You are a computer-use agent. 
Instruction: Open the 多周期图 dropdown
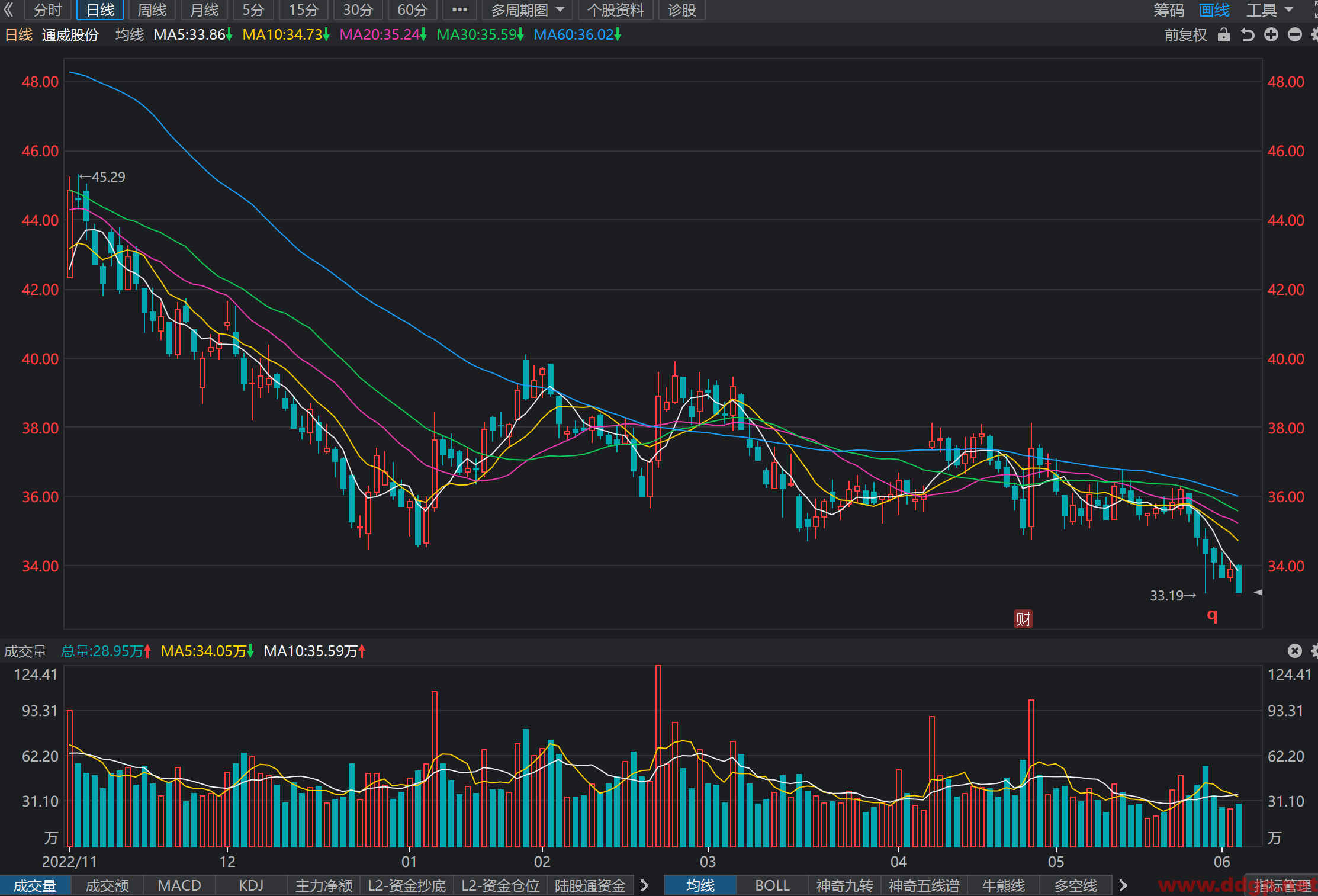[x=528, y=9]
